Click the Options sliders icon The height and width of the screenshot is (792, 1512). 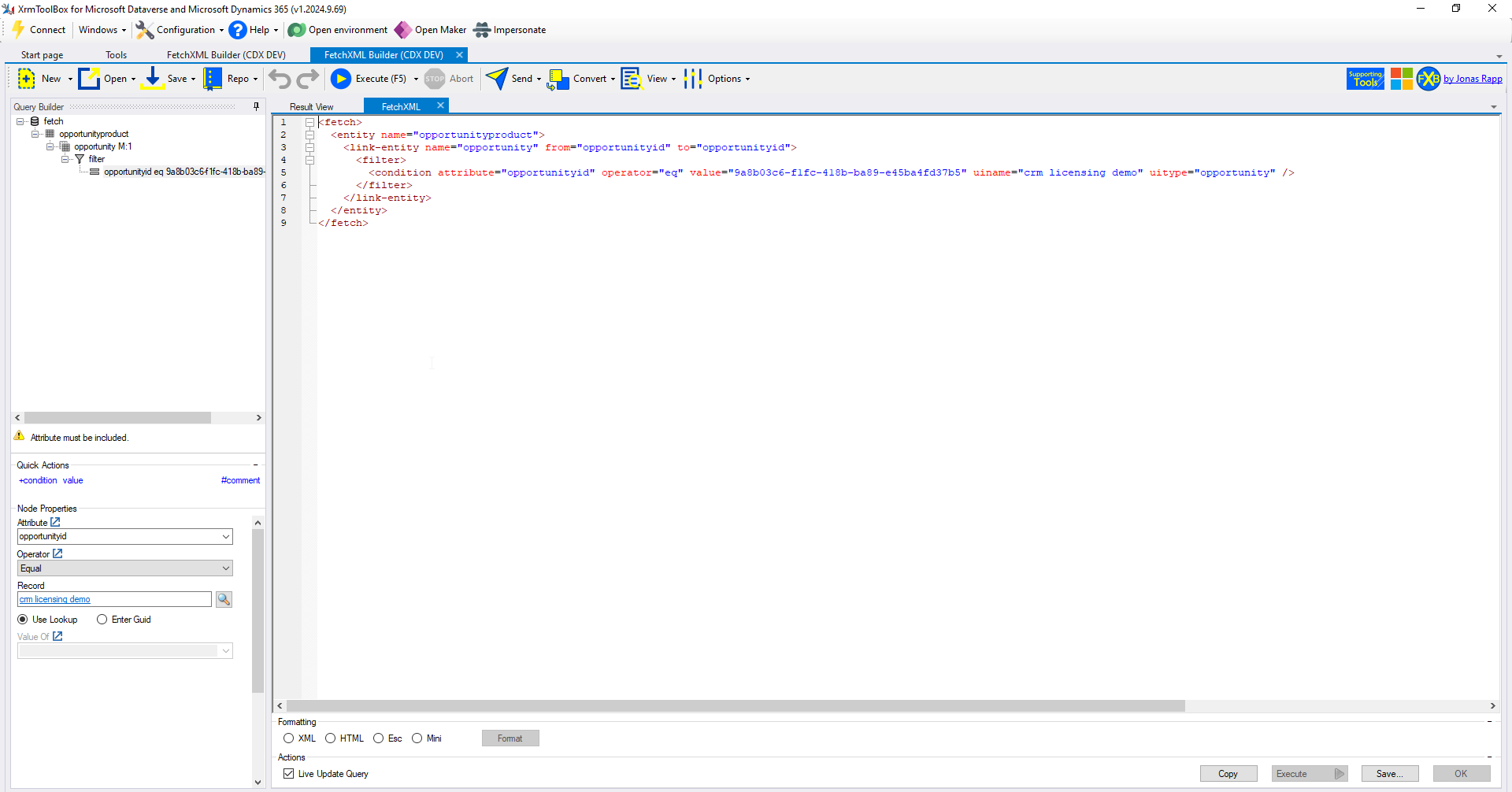click(693, 79)
